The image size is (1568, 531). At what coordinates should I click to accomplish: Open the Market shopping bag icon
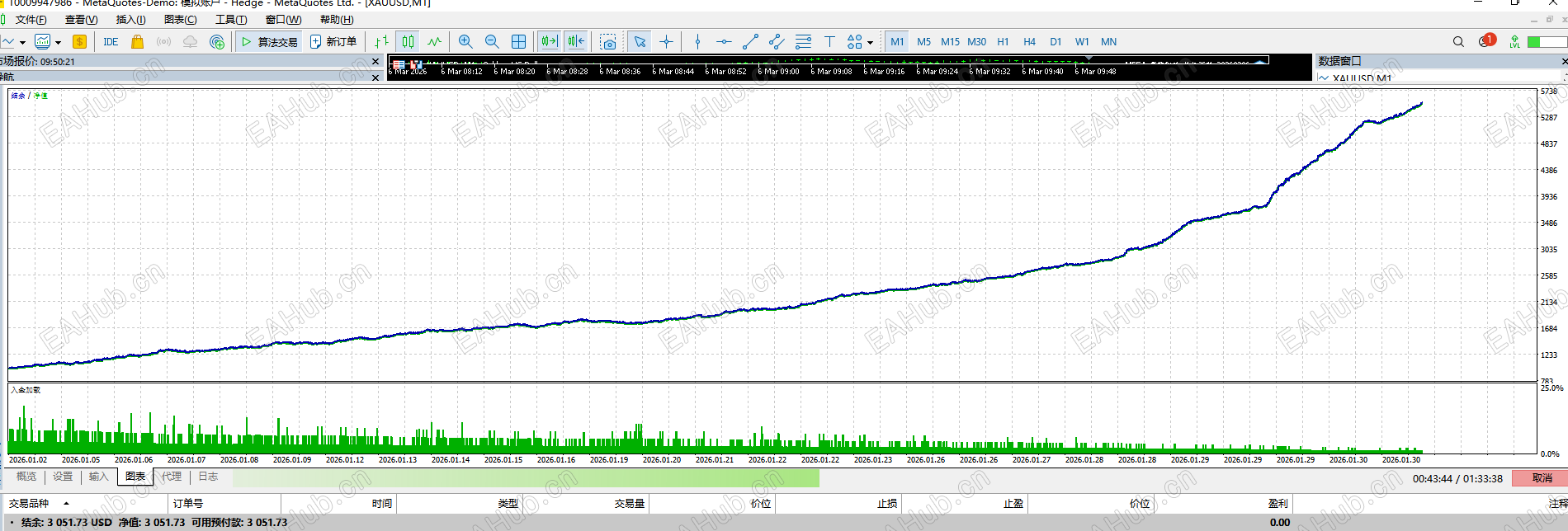click(x=137, y=41)
